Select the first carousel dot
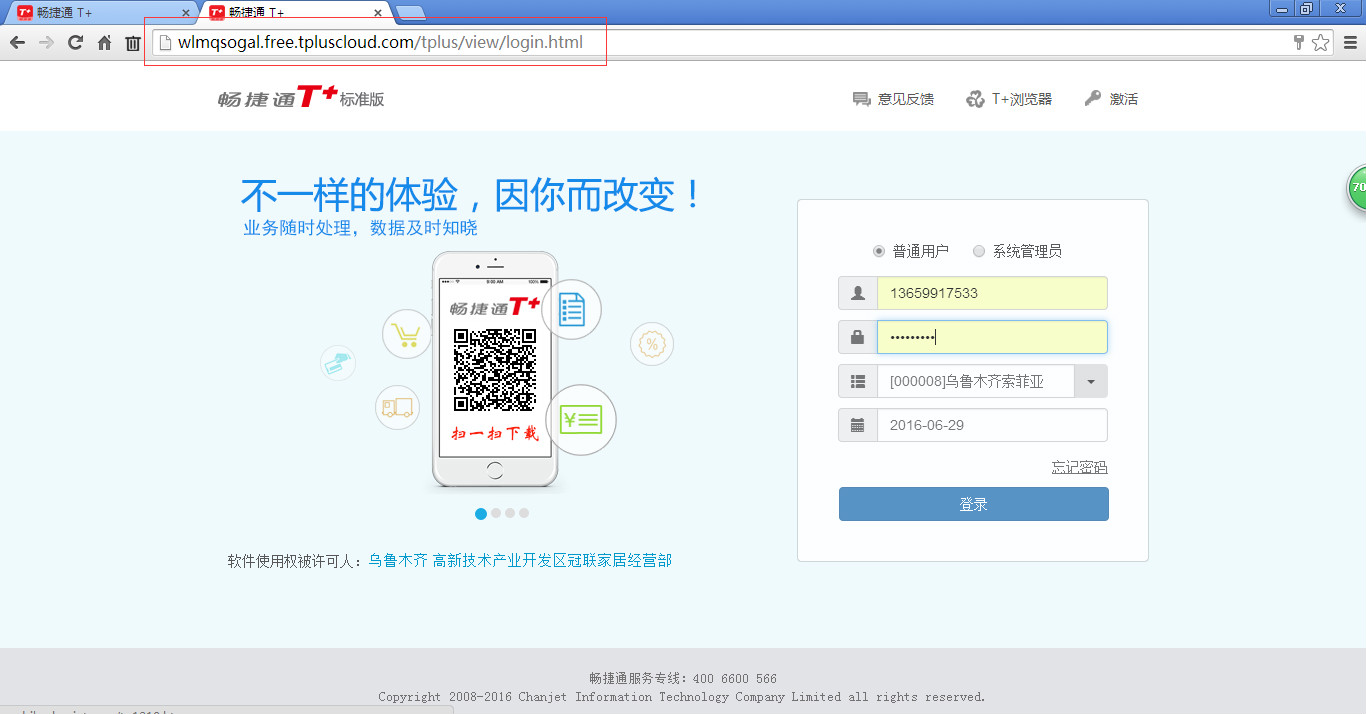This screenshot has height=714, width=1366. click(x=481, y=513)
